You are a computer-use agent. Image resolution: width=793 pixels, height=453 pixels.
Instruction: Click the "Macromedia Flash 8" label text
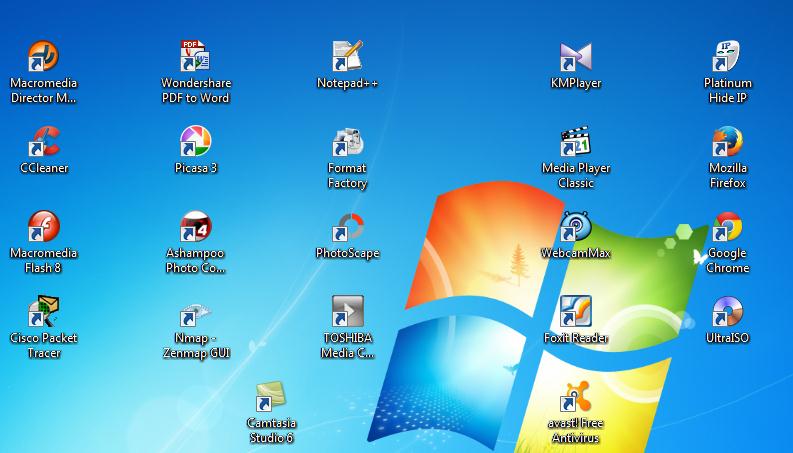pyautogui.click(x=43, y=260)
